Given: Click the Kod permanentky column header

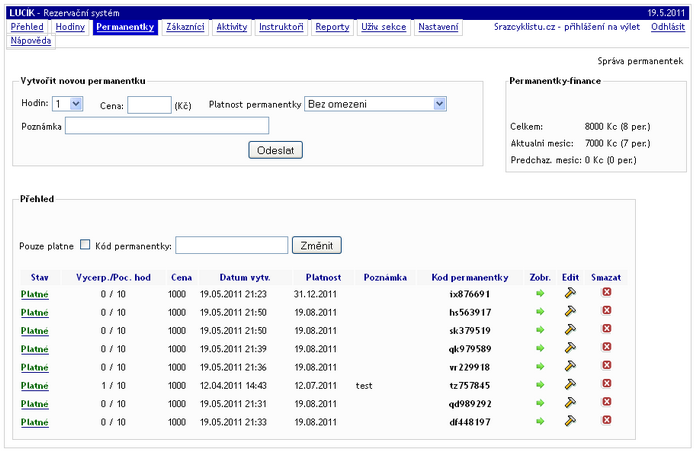Looking at the screenshot, I should pos(470,277).
